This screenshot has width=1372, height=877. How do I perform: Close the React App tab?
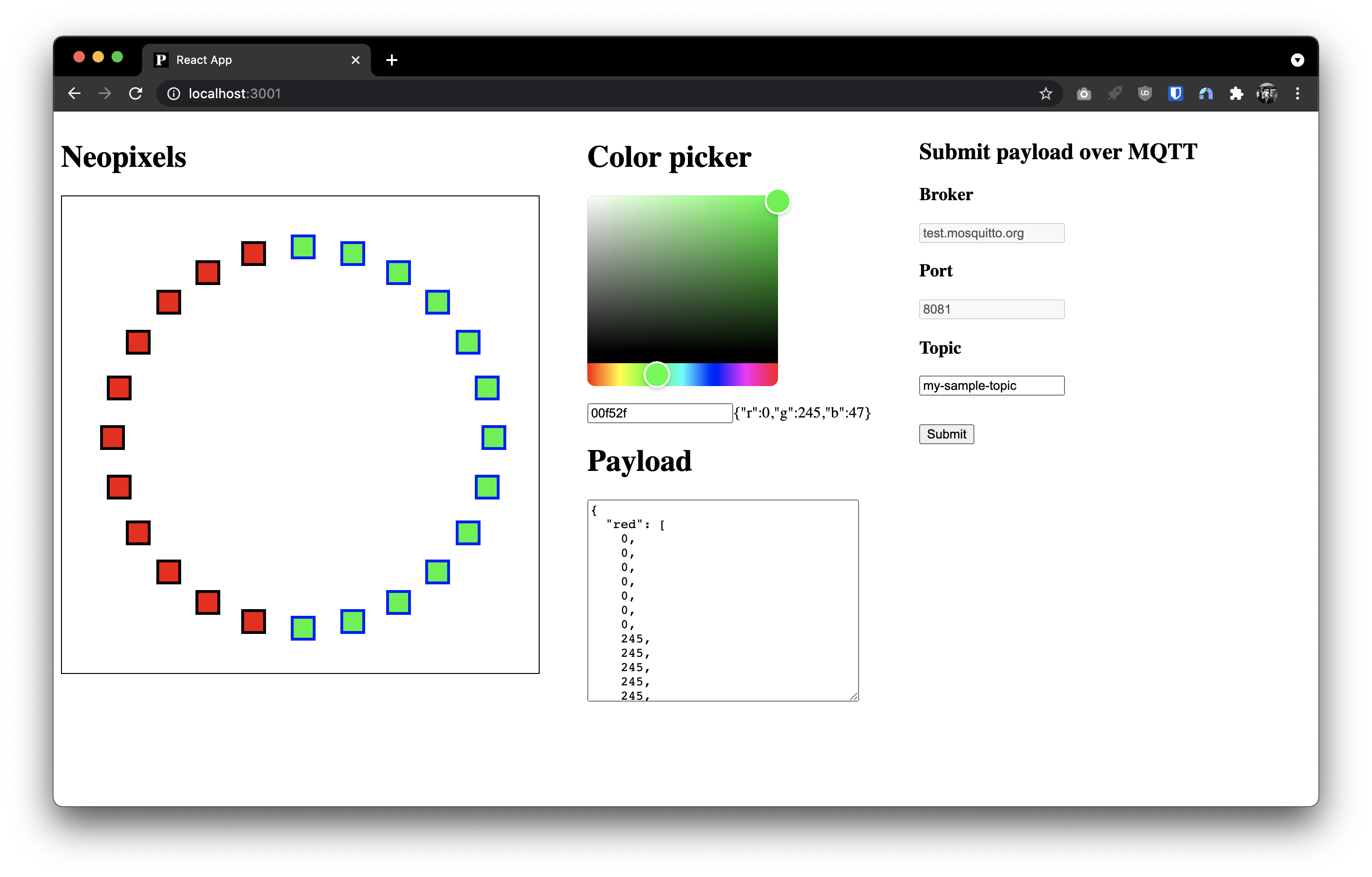[356, 60]
